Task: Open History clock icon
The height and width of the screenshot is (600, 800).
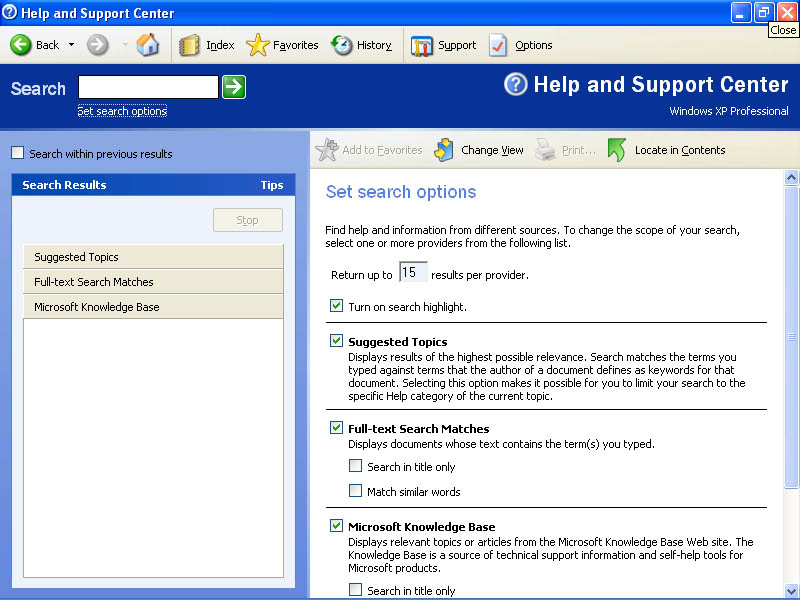Action: 342,45
